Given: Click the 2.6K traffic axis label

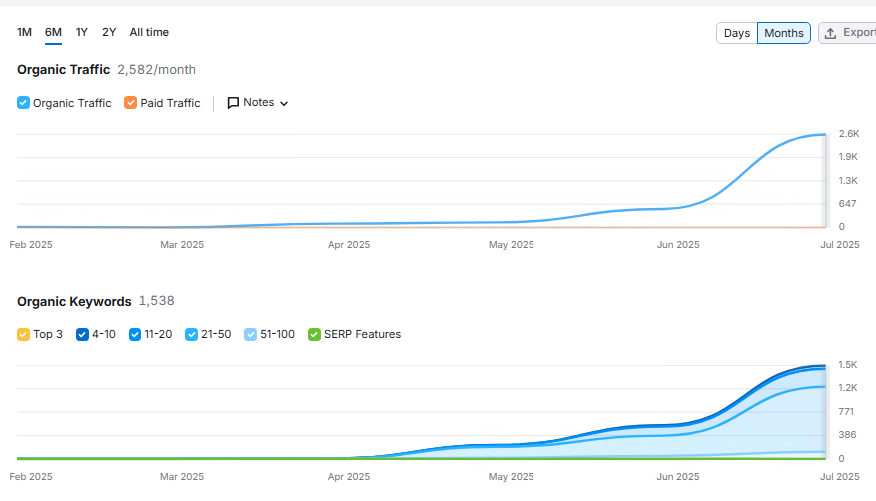Looking at the screenshot, I should 849,133.
